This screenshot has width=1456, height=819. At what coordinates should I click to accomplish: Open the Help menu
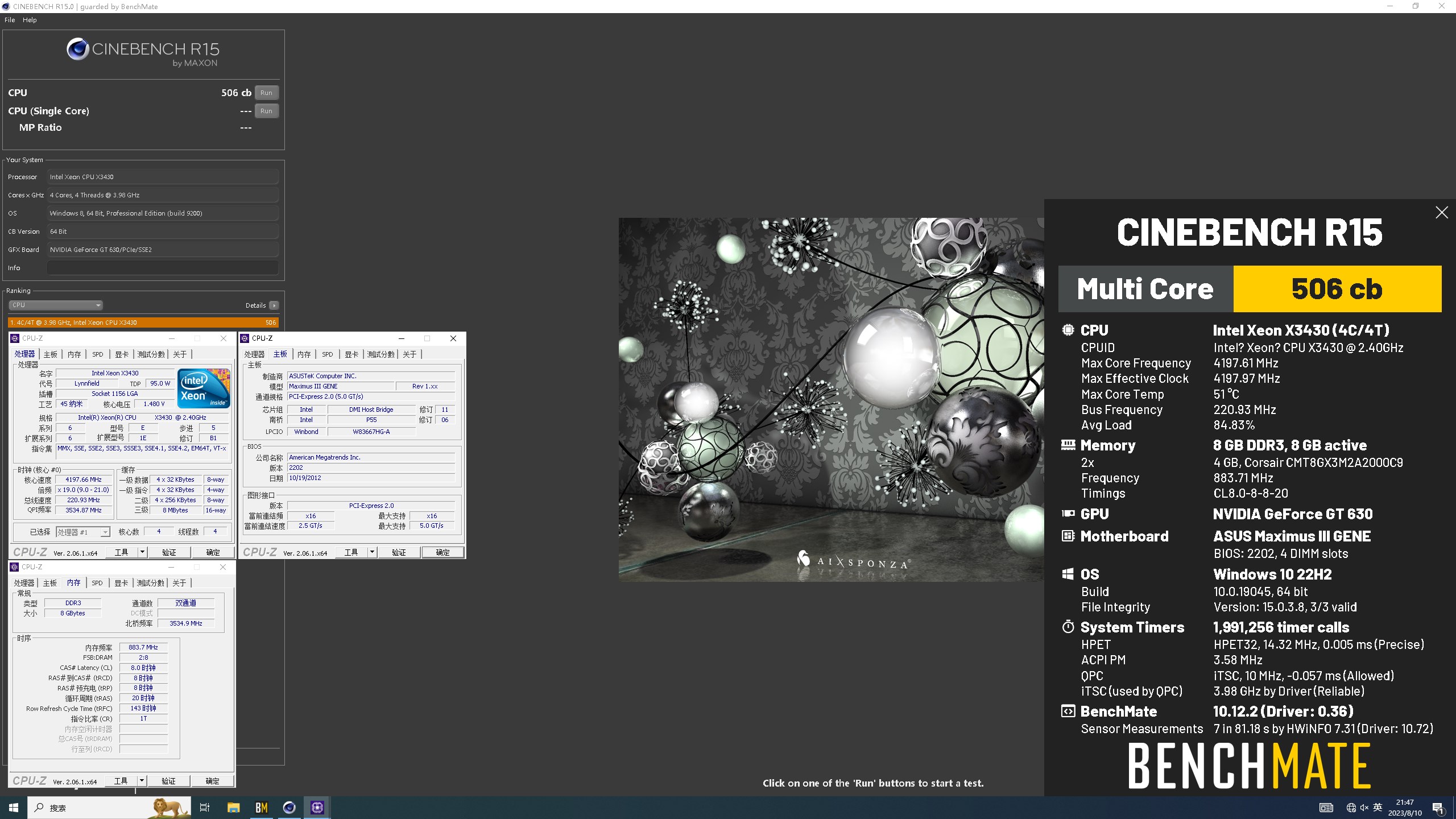[30, 20]
